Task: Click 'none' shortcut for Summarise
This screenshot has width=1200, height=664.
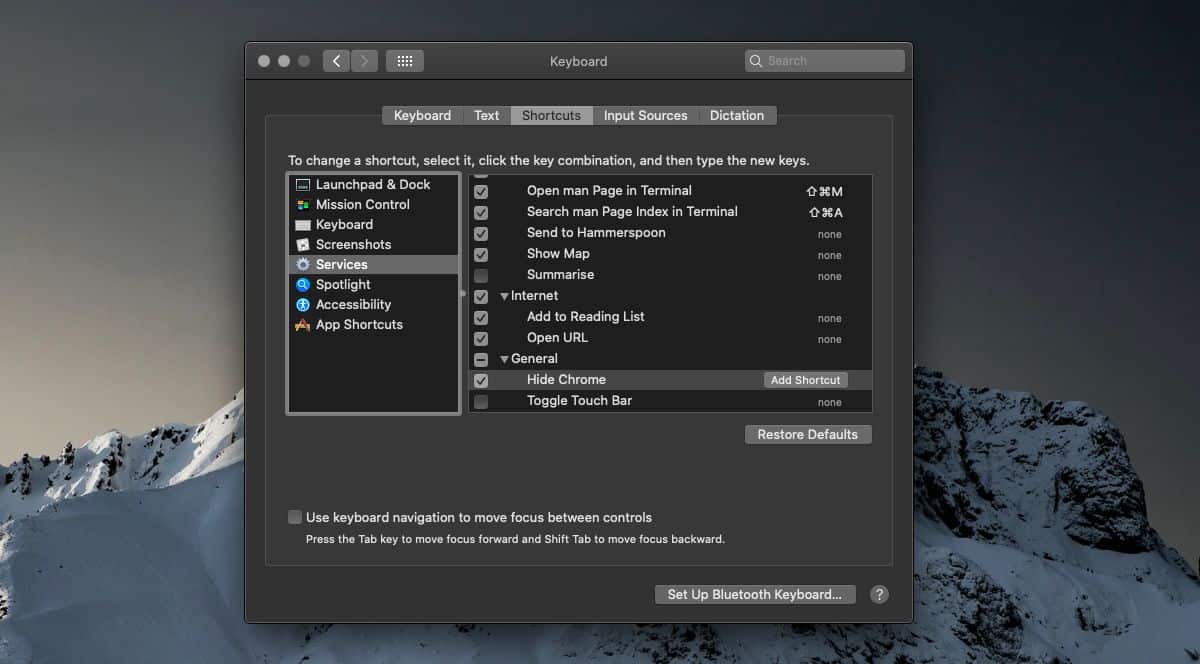Action: click(830, 276)
